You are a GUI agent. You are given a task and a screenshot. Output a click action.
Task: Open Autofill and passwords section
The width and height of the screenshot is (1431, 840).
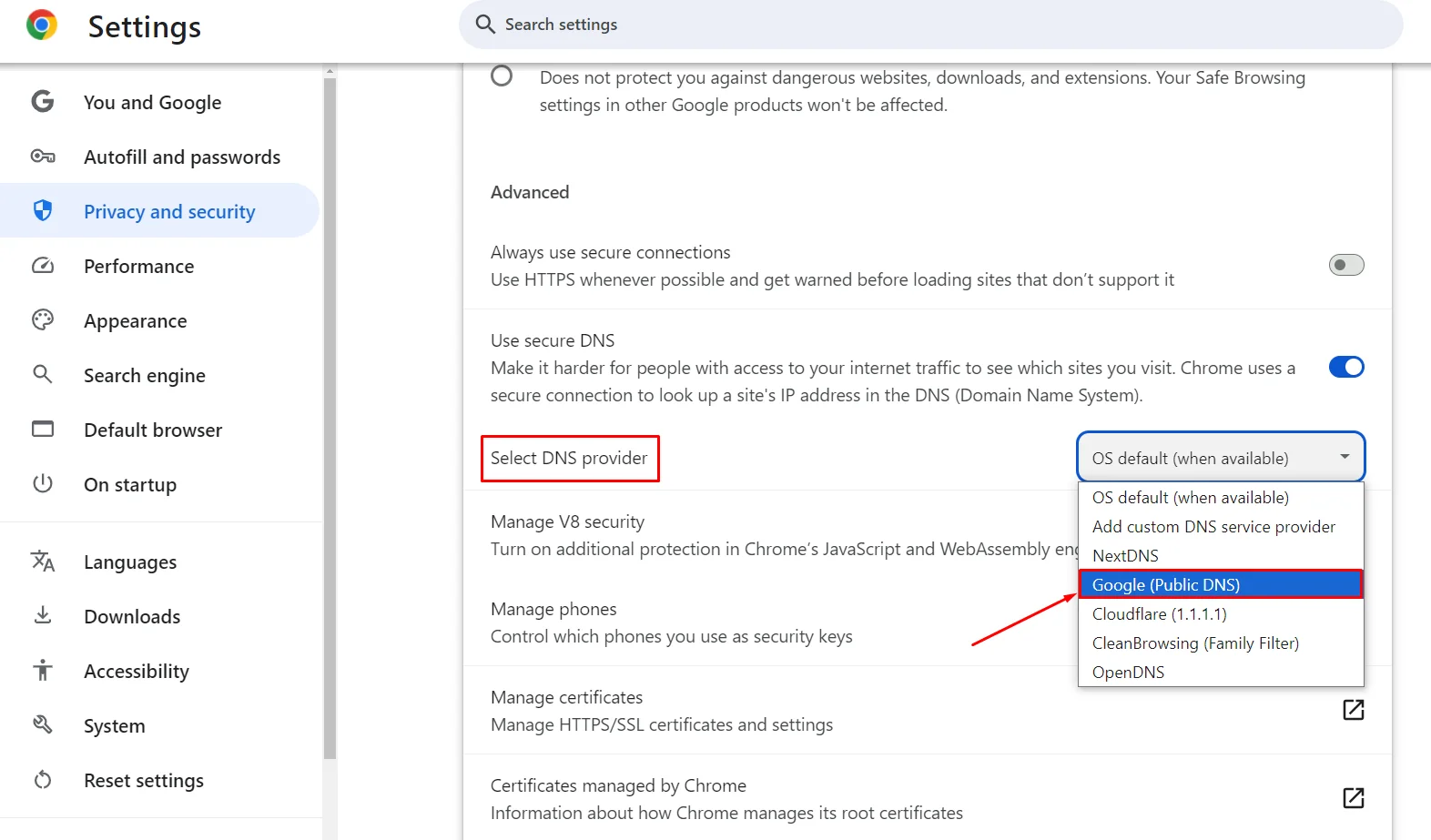pyautogui.click(x=159, y=157)
